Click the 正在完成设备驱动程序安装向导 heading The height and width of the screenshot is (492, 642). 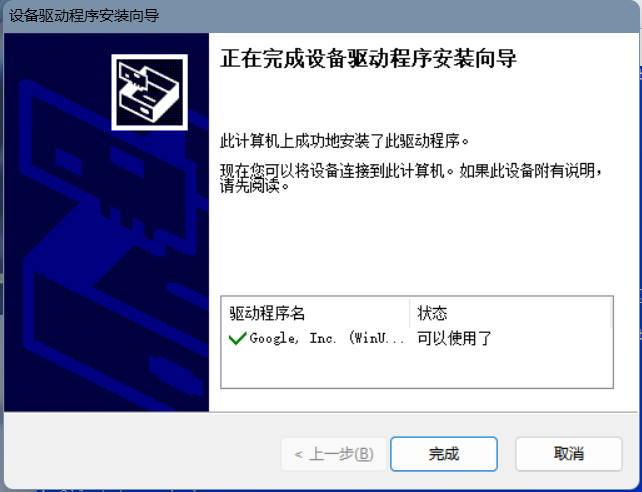(368, 59)
